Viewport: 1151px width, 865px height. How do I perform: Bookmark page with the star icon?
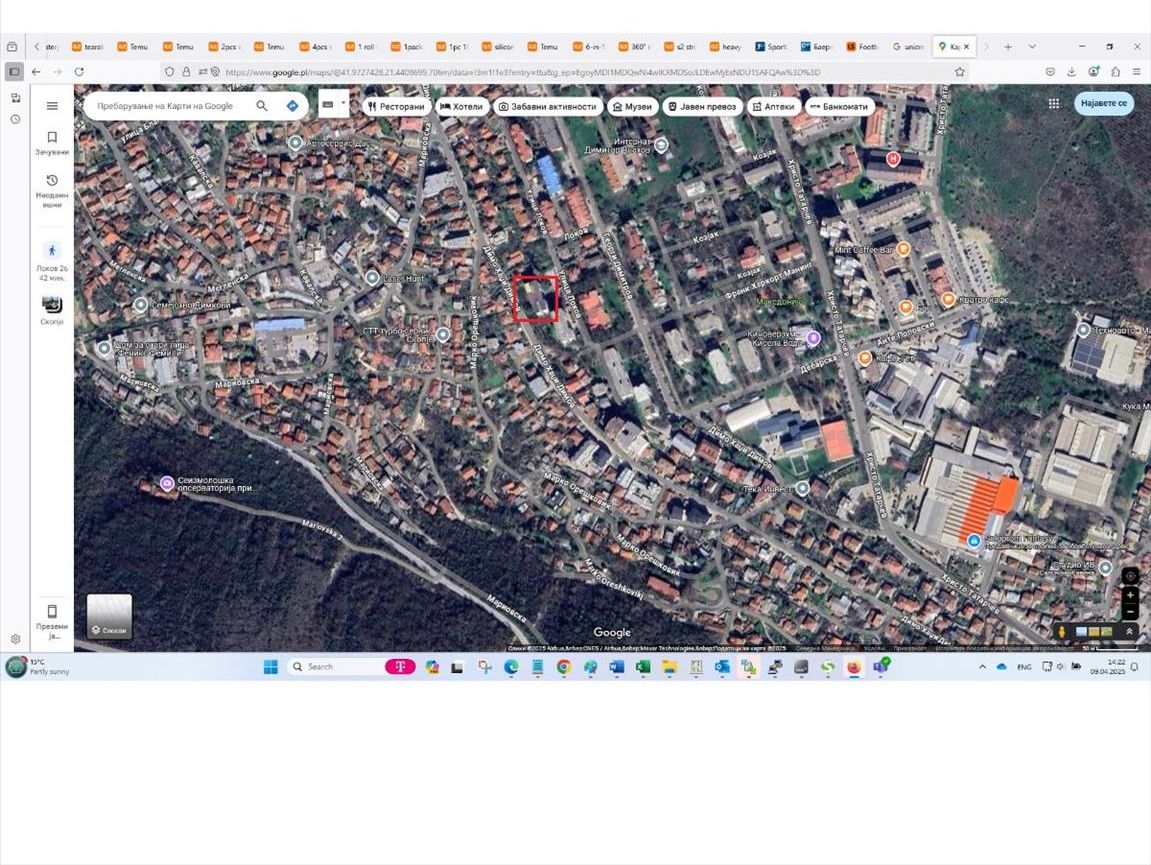click(x=960, y=72)
